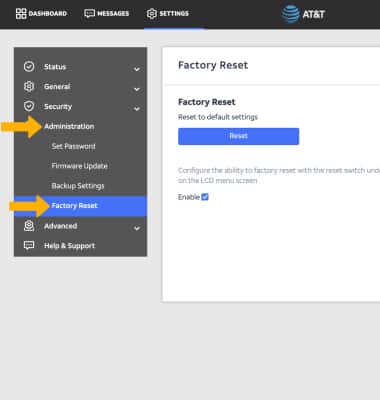Screen dimensions: 380x400
Task: Click the blue Reset button
Action: [x=239, y=136]
